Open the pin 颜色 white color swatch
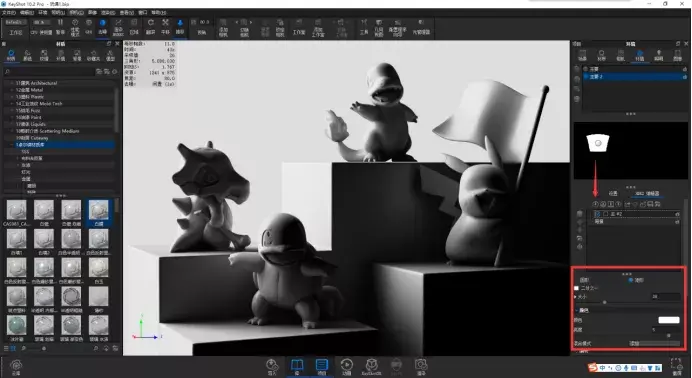This screenshot has width=692, height=378. tap(669, 320)
